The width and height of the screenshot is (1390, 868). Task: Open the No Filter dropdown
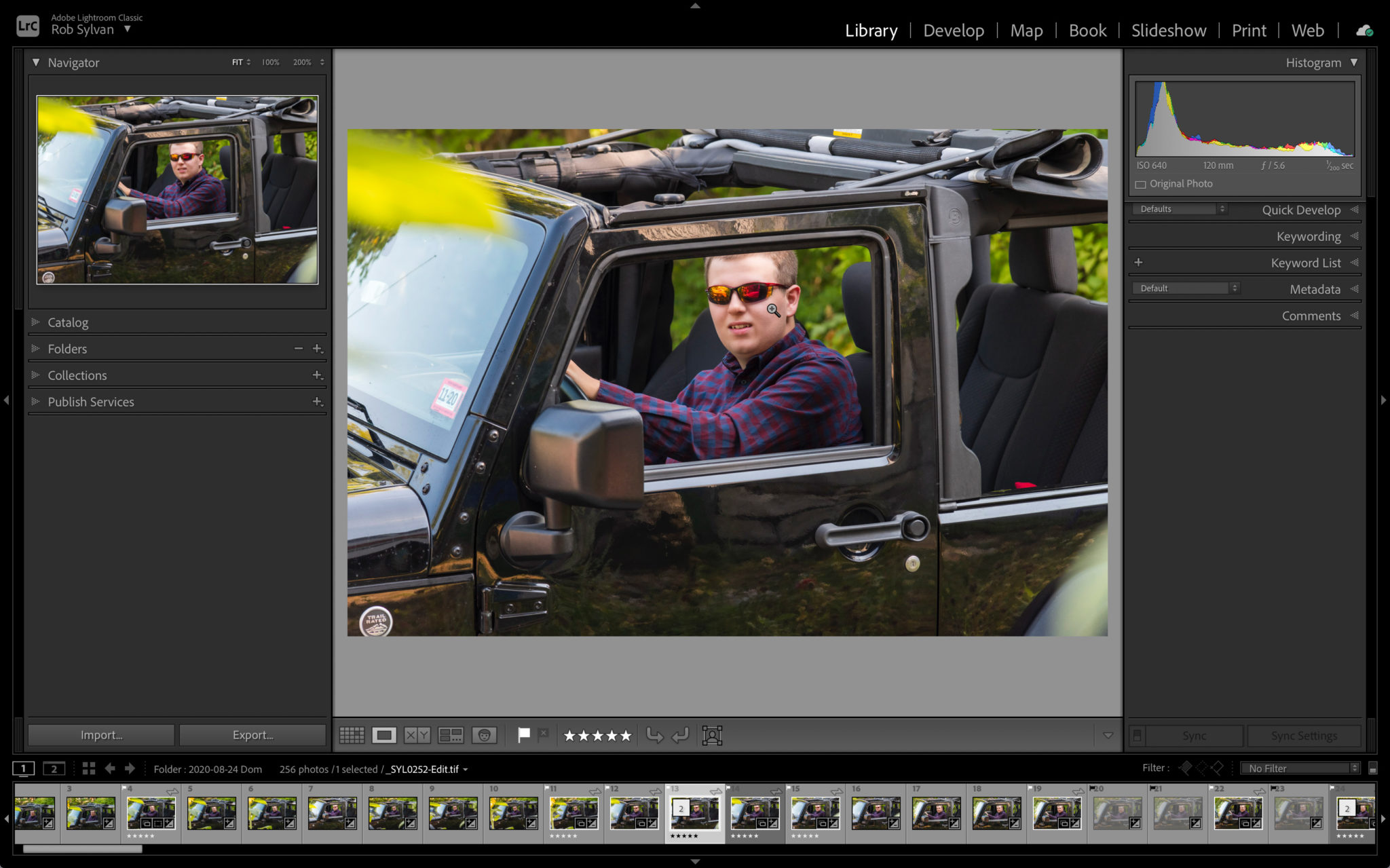click(x=1299, y=768)
